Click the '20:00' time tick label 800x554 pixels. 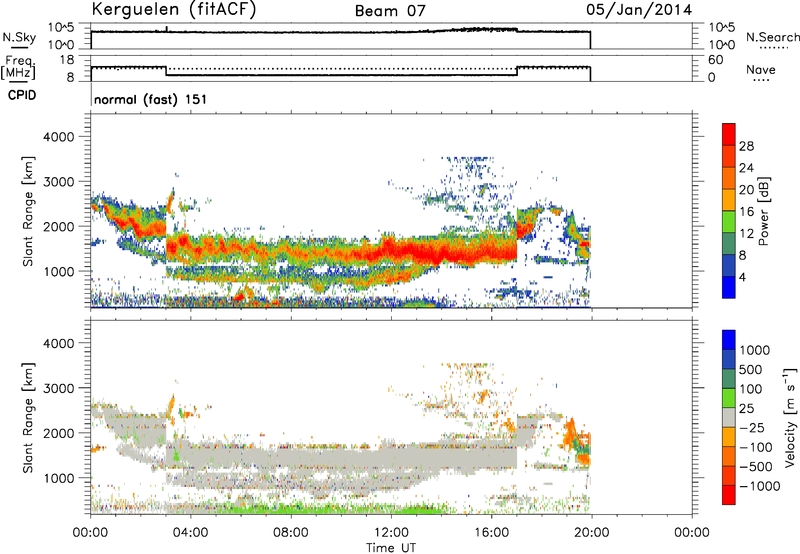[x=591, y=533]
